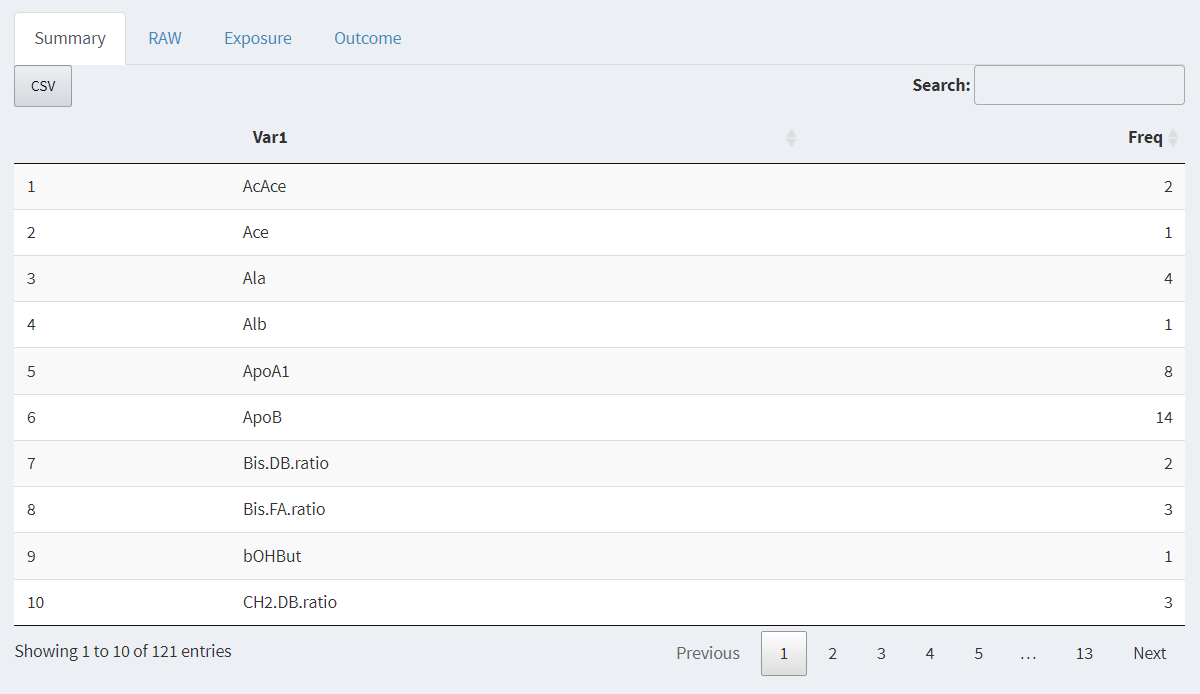Click the Previous page button
This screenshot has height=694, width=1200.
pyautogui.click(x=708, y=653)
